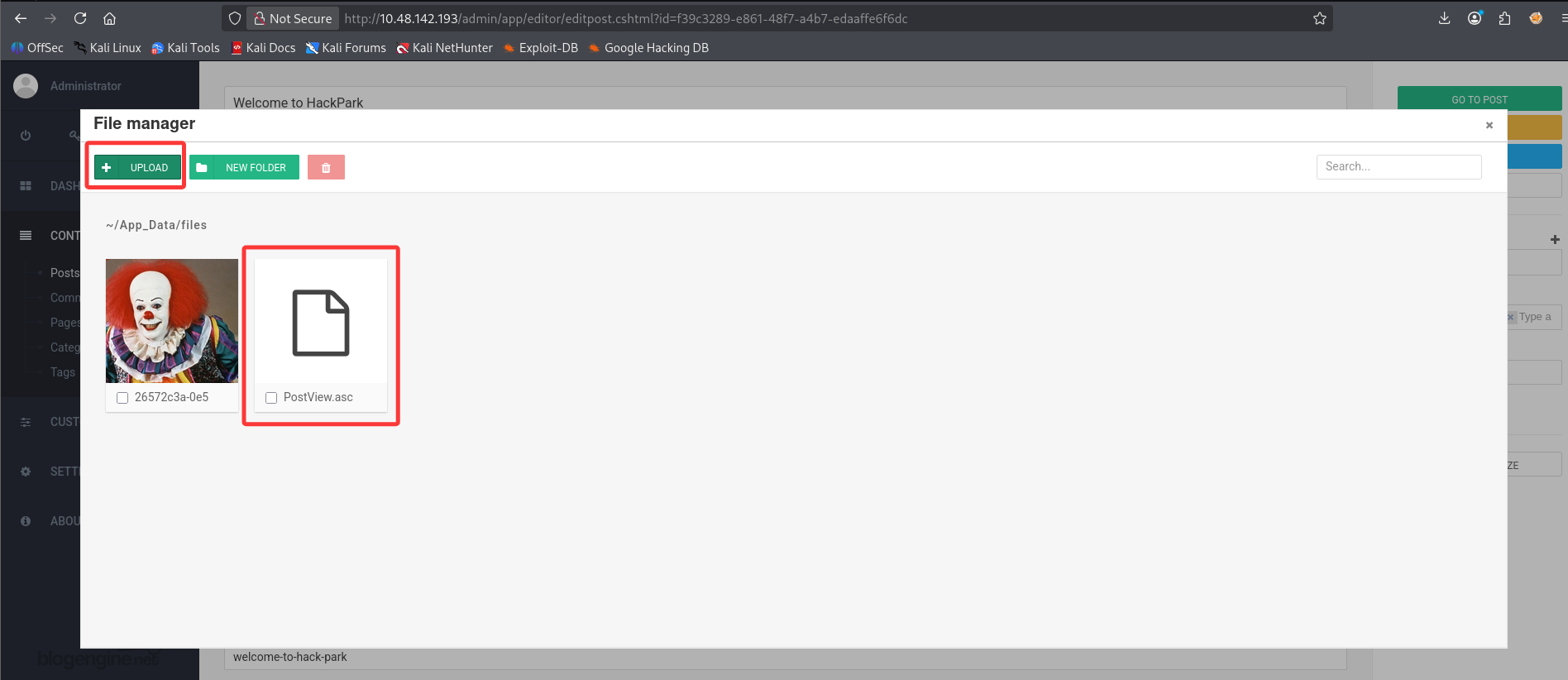This screenshot has height=680, width=1568.
Task: Click the red trash delete icon
Action: [326, 167]
